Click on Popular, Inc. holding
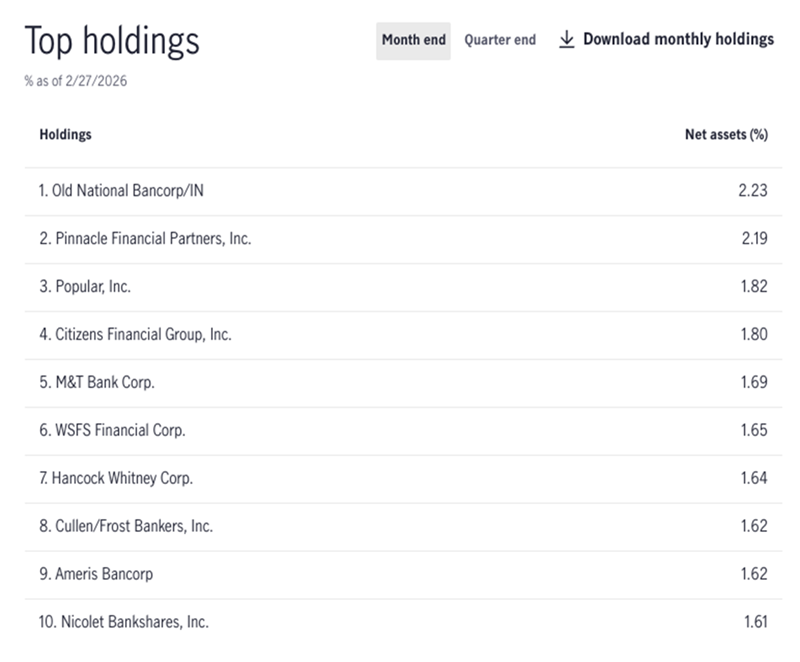The image size is (800, 662). tap(85, 286)
